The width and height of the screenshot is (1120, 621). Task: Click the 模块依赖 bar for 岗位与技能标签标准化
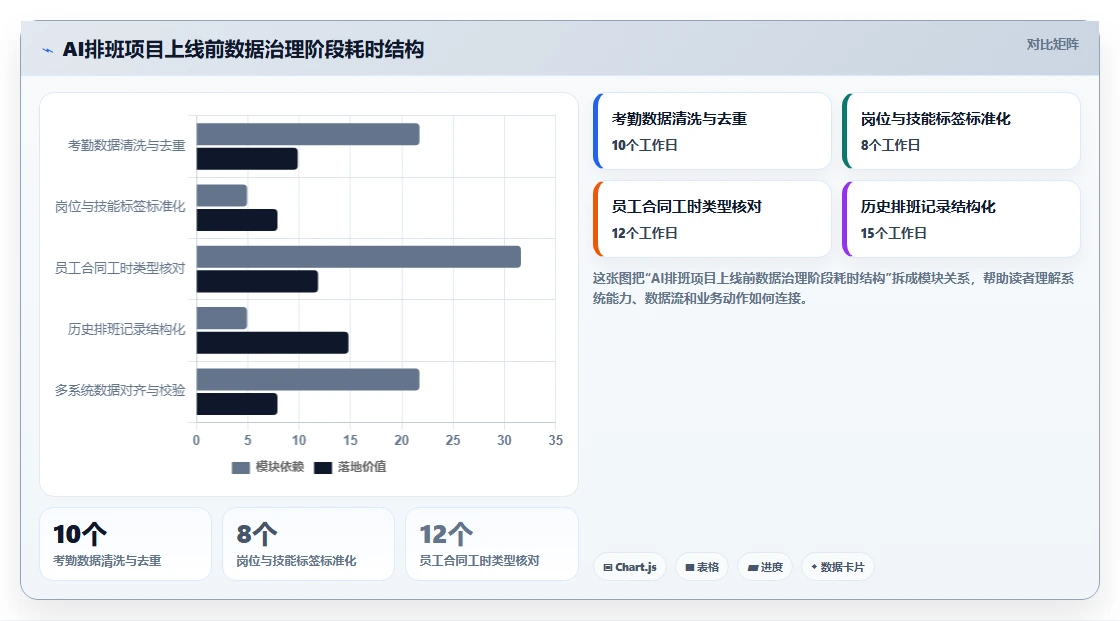pyautogui.click(x=221, y=196)
